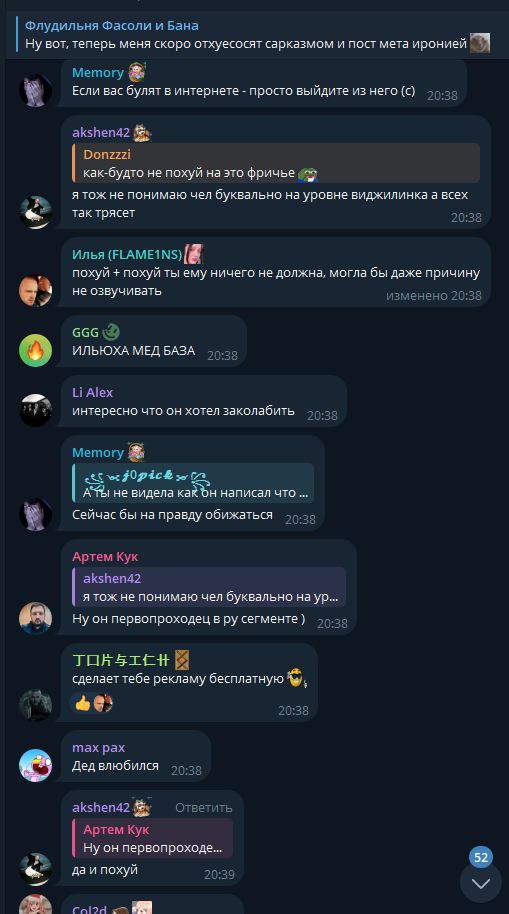Click Li Alex's dark avatar
Screen dimensions: 509x914
(x=36, y=410)
